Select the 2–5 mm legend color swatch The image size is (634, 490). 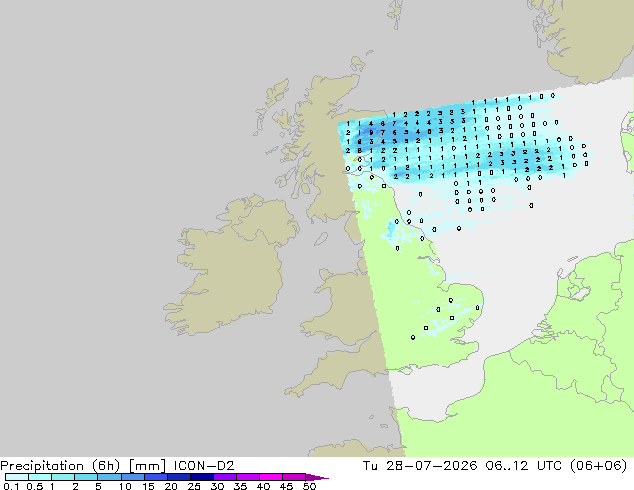point(86,477)
